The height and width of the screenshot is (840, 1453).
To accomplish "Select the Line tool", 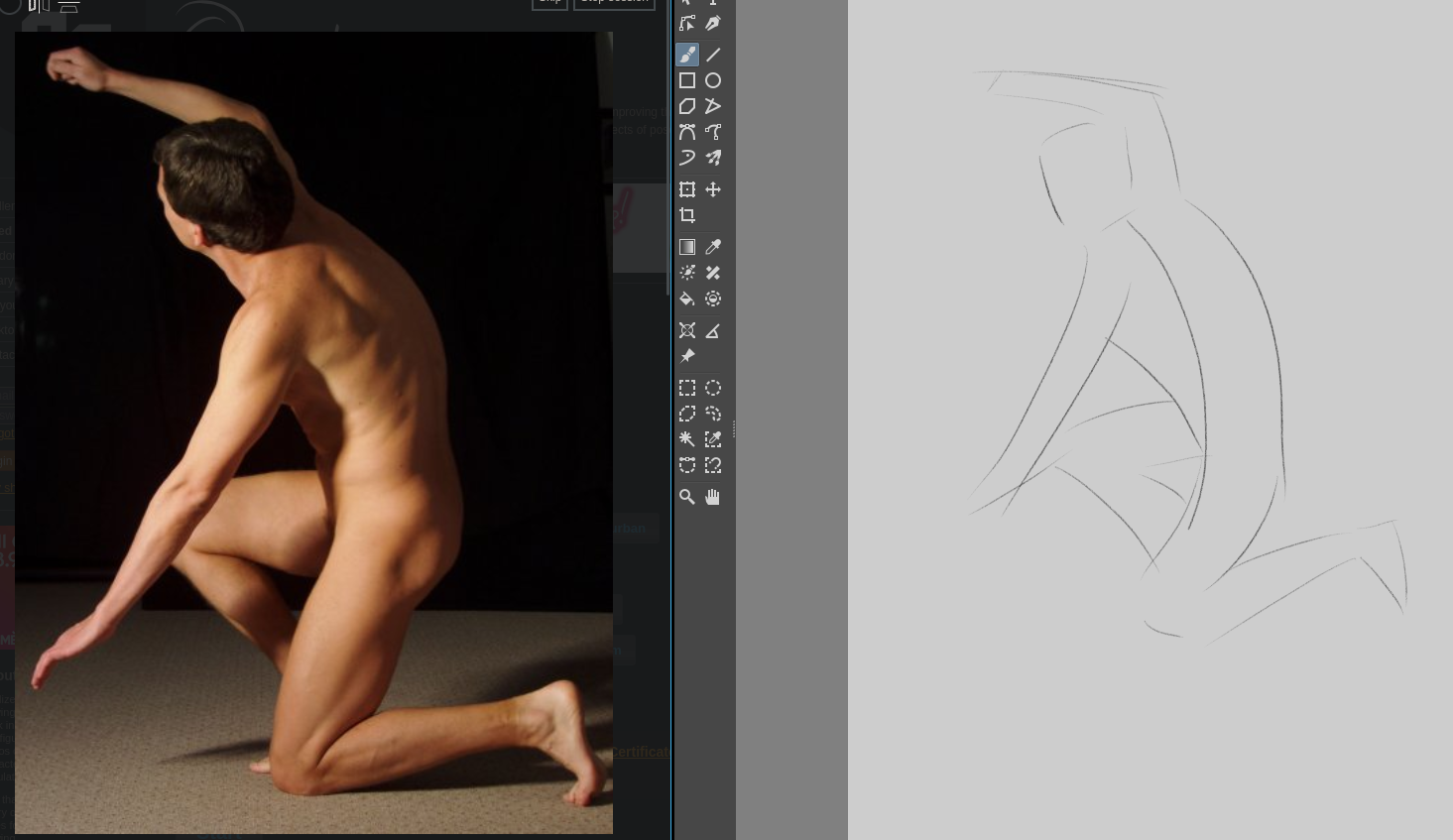I will [x=713, y=55].
